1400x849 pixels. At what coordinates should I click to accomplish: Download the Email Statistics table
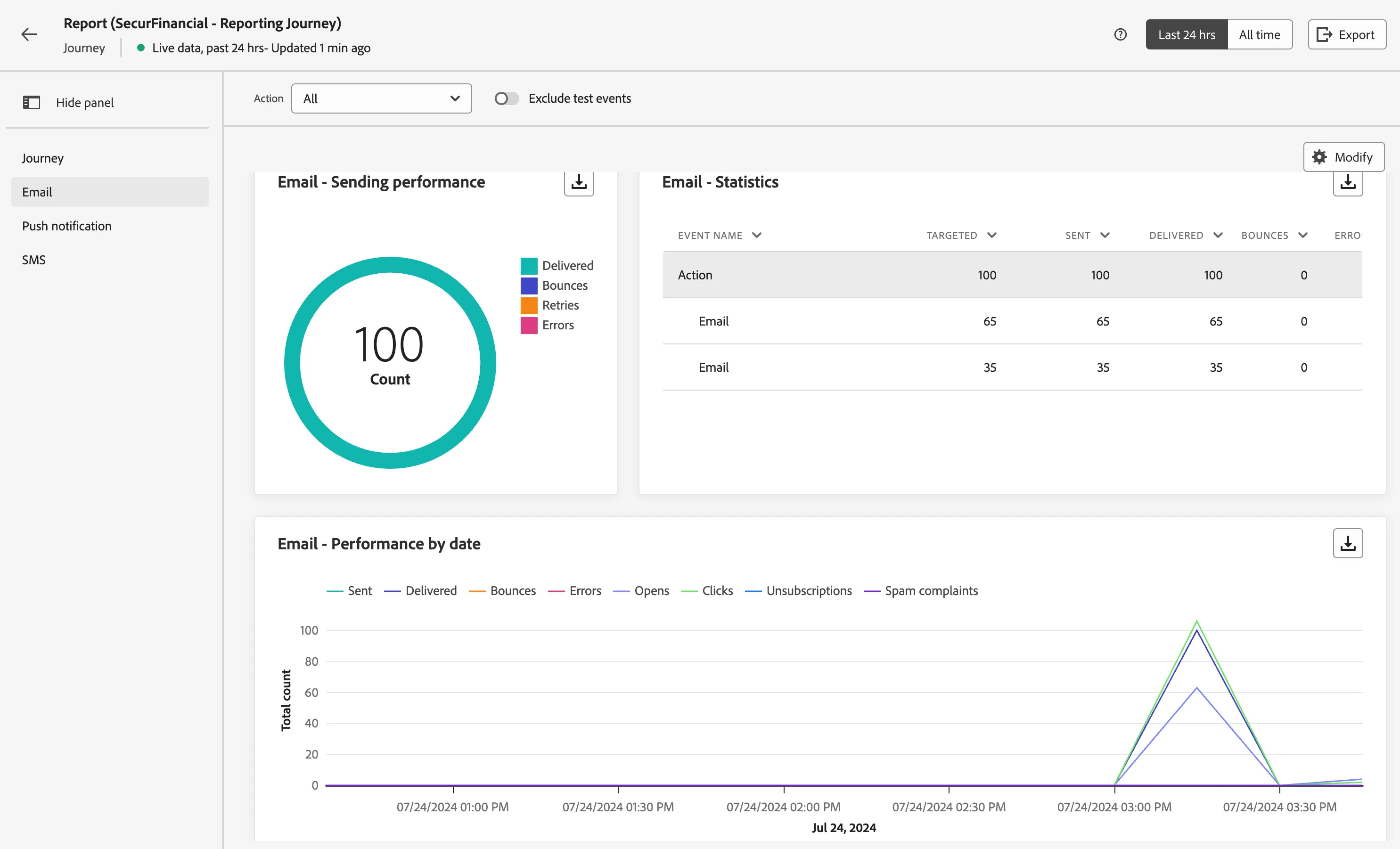point(1347,182)
